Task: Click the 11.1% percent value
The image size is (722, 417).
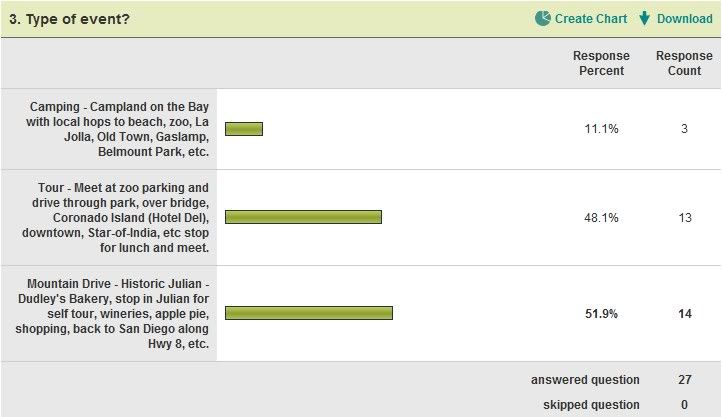Action: click(x=601, y=129)
